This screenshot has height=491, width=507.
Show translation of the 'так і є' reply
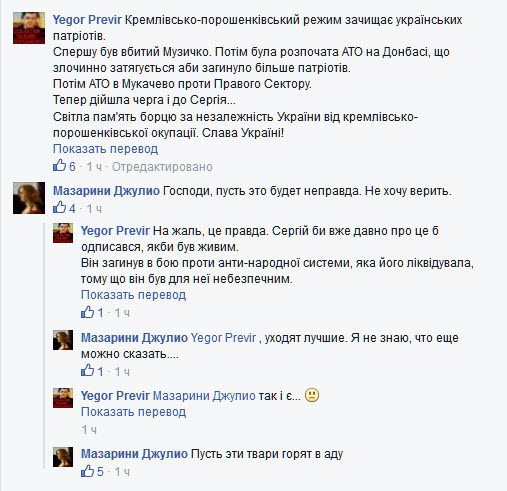pyautogui.click(x=133, y=412)
